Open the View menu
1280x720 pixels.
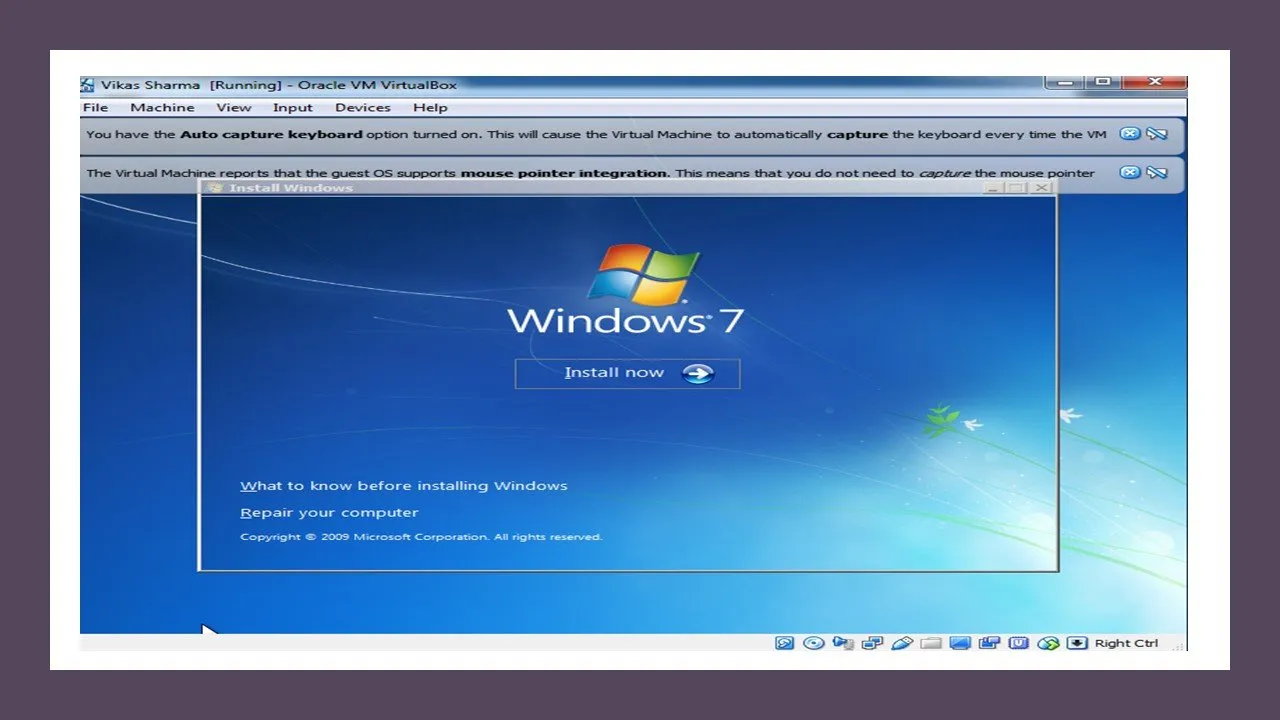[x=234, y=107]
